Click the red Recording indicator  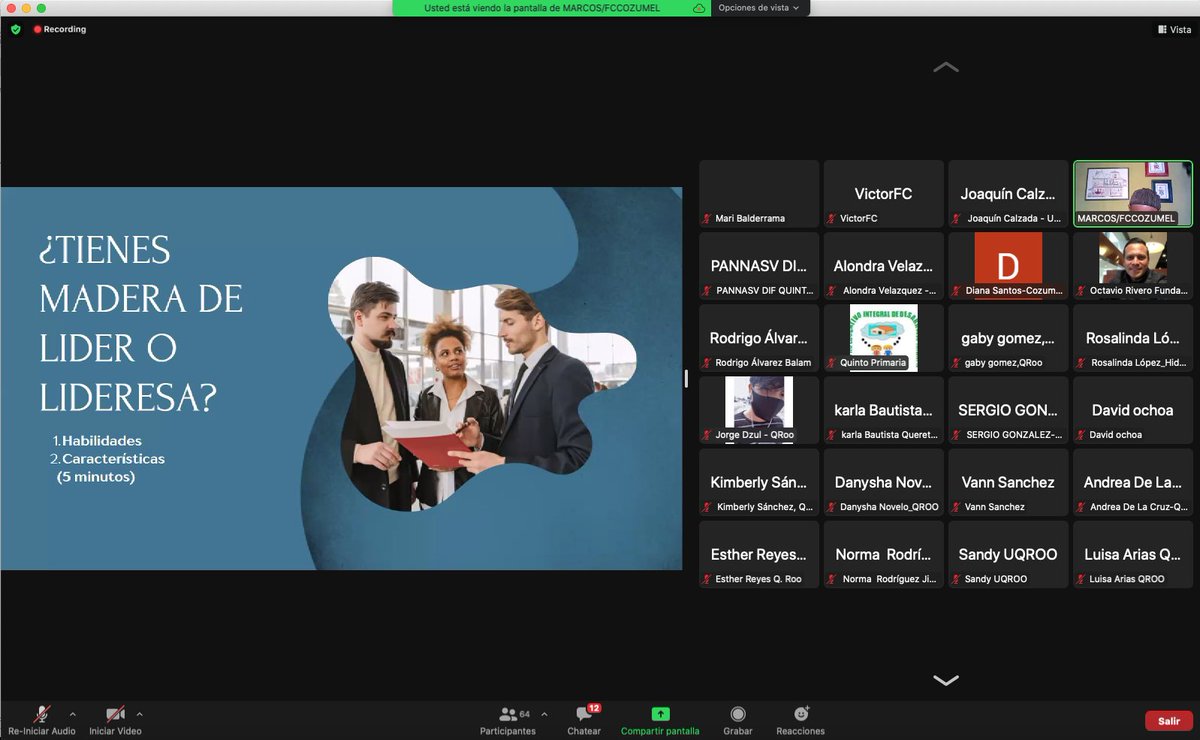click(x=60, y=29)
